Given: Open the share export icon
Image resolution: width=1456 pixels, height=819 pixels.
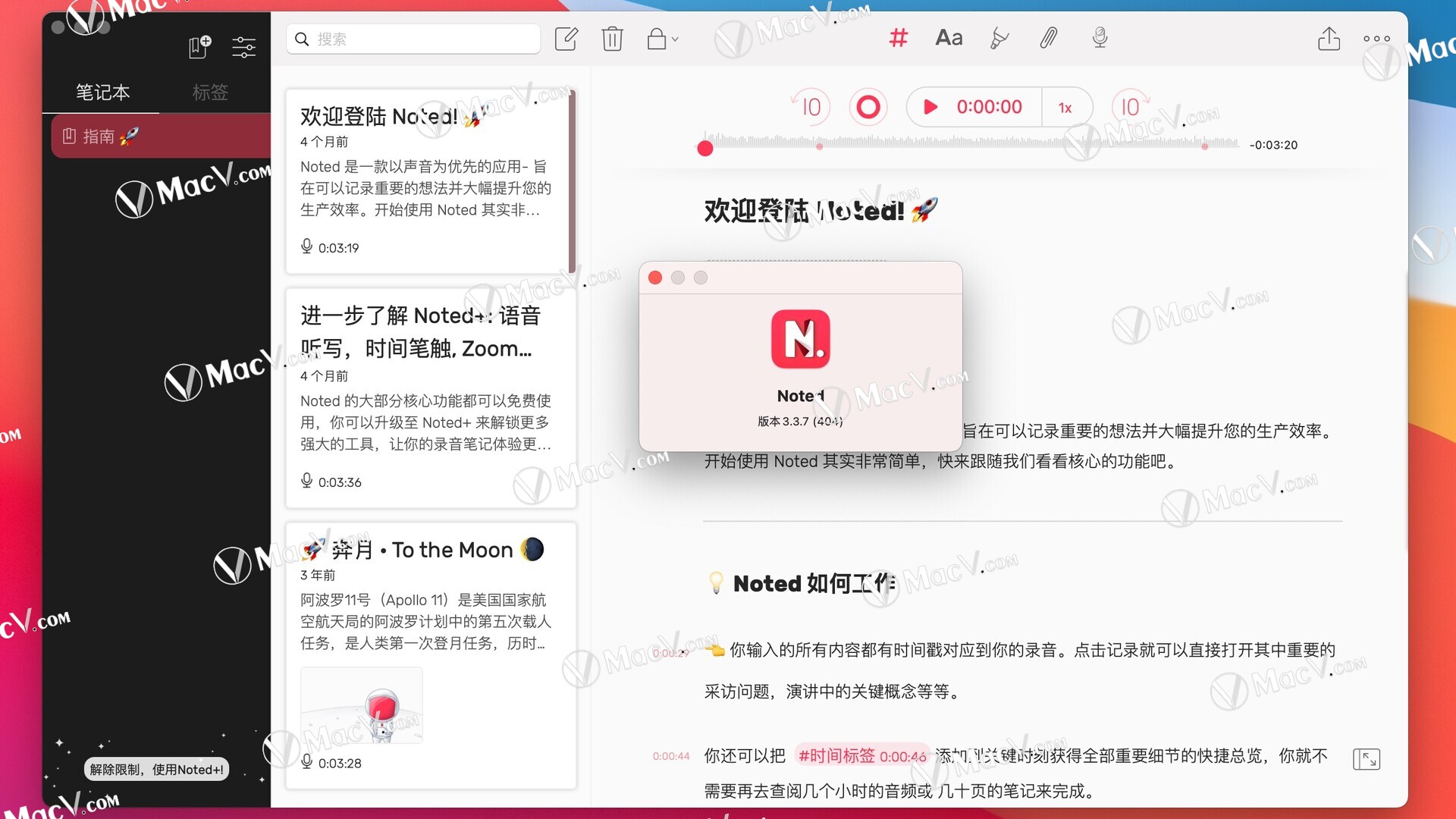Looking at the screenshot, I should click(x=1329, y=39).
